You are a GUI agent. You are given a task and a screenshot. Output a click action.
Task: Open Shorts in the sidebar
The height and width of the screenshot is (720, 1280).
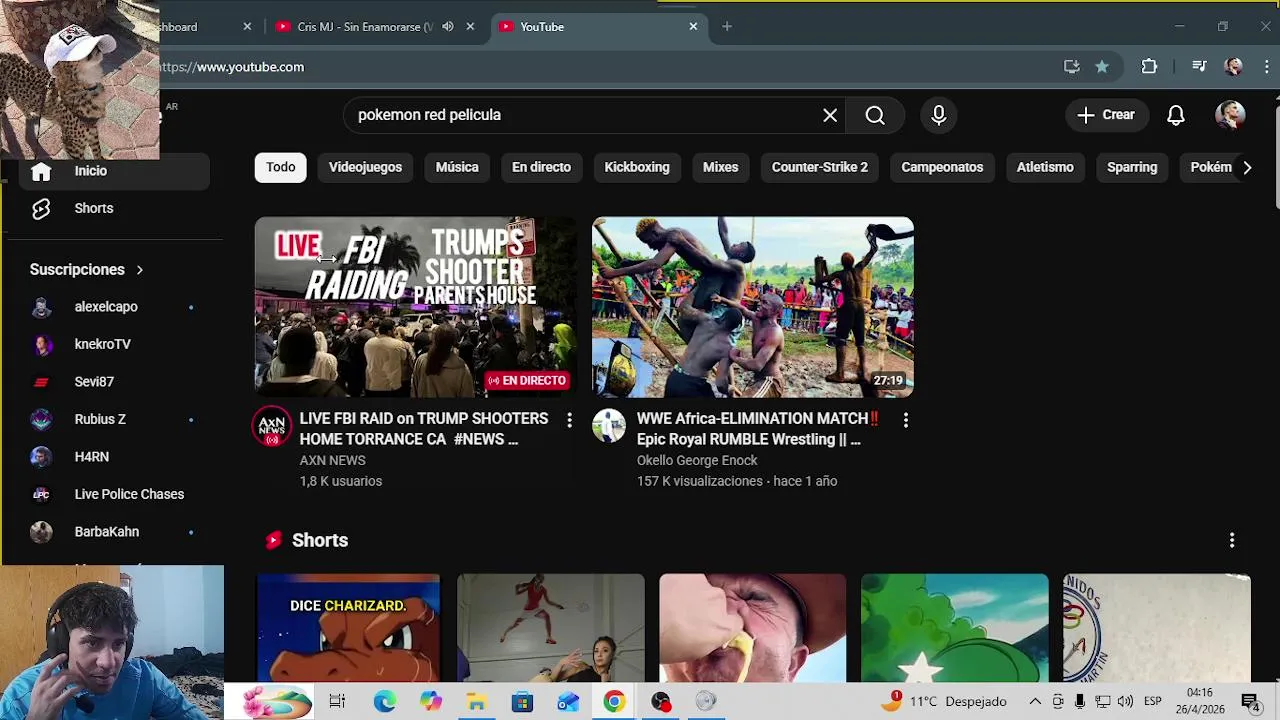pyautogui.click(x=115, y=208)
